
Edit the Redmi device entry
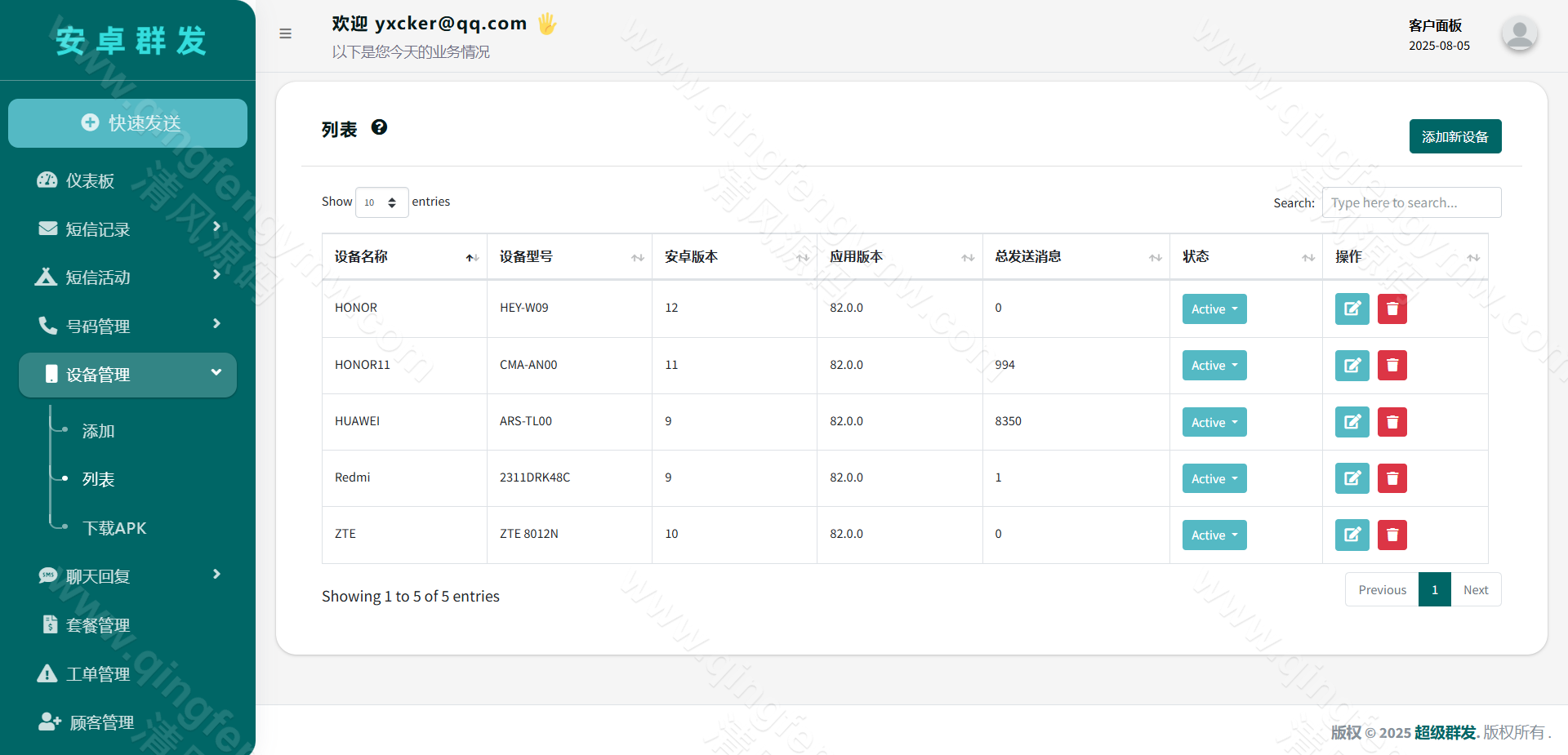pyautogui.click(x=1352, y=478)
